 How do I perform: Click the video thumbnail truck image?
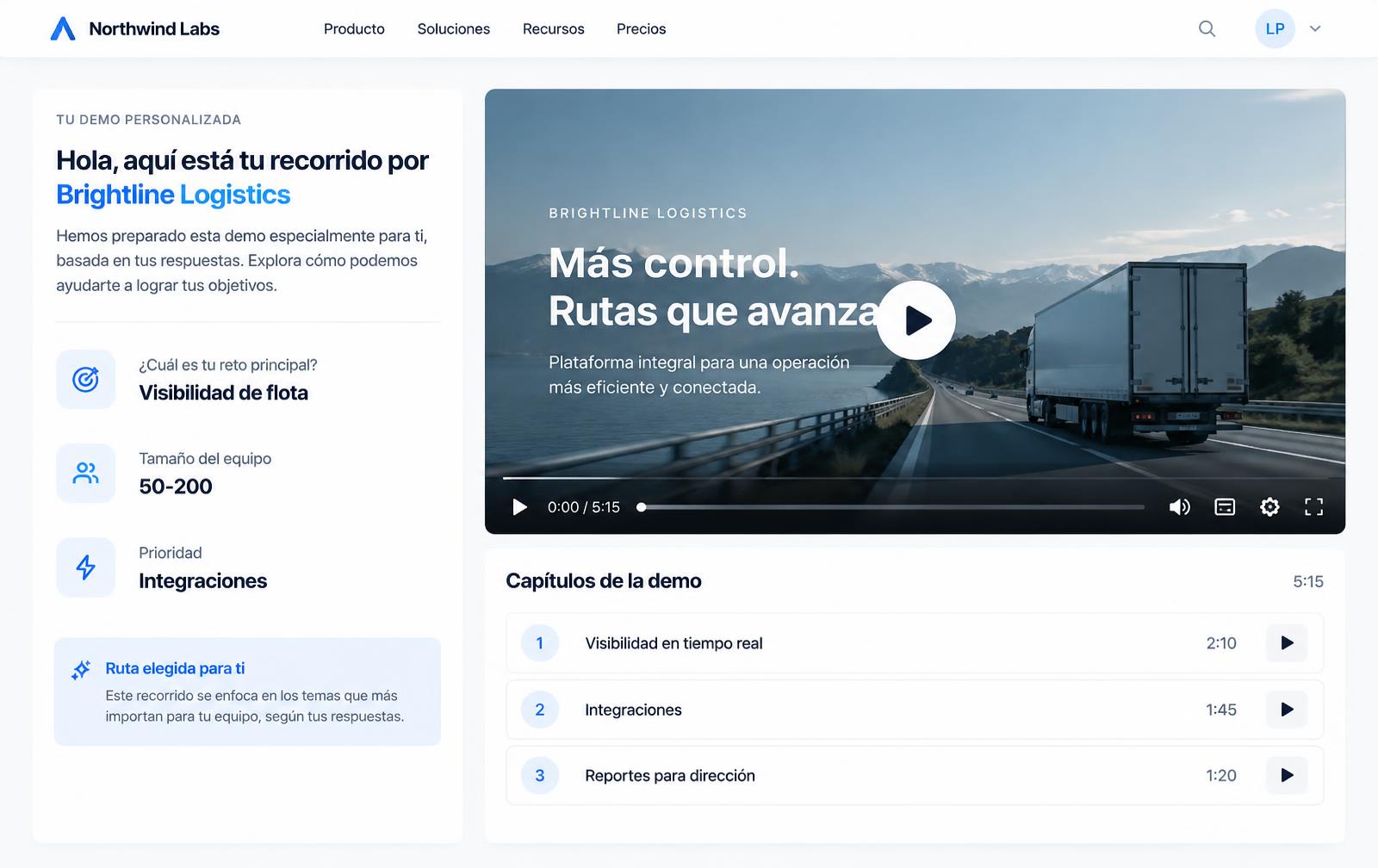tap(1137, 353)
